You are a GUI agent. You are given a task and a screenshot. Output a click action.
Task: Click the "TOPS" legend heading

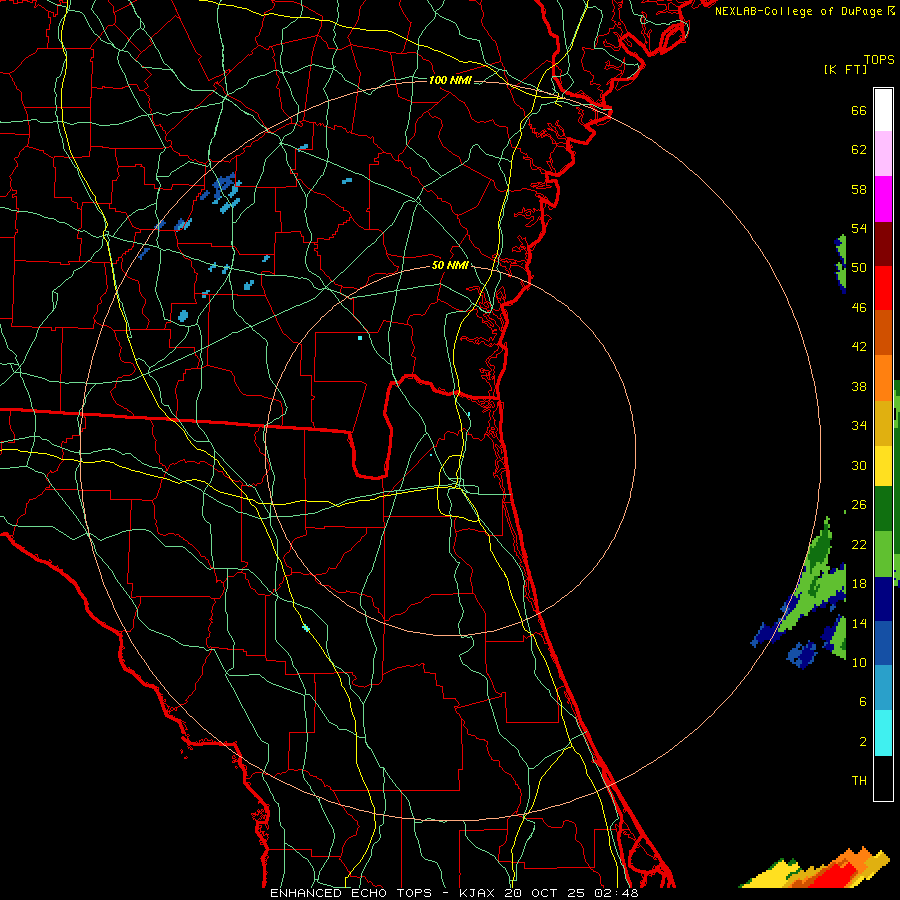(879, 59)
